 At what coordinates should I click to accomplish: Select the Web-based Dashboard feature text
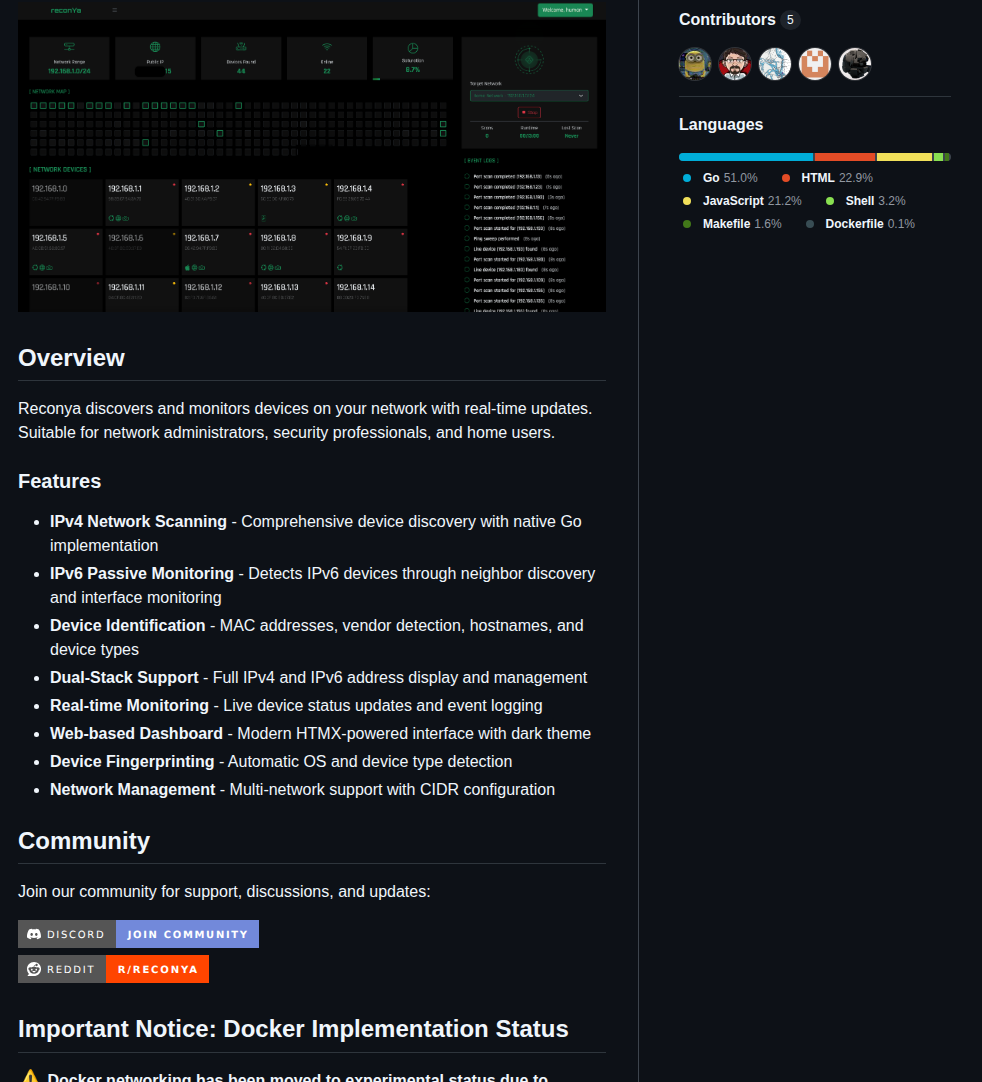click(320, 734)
